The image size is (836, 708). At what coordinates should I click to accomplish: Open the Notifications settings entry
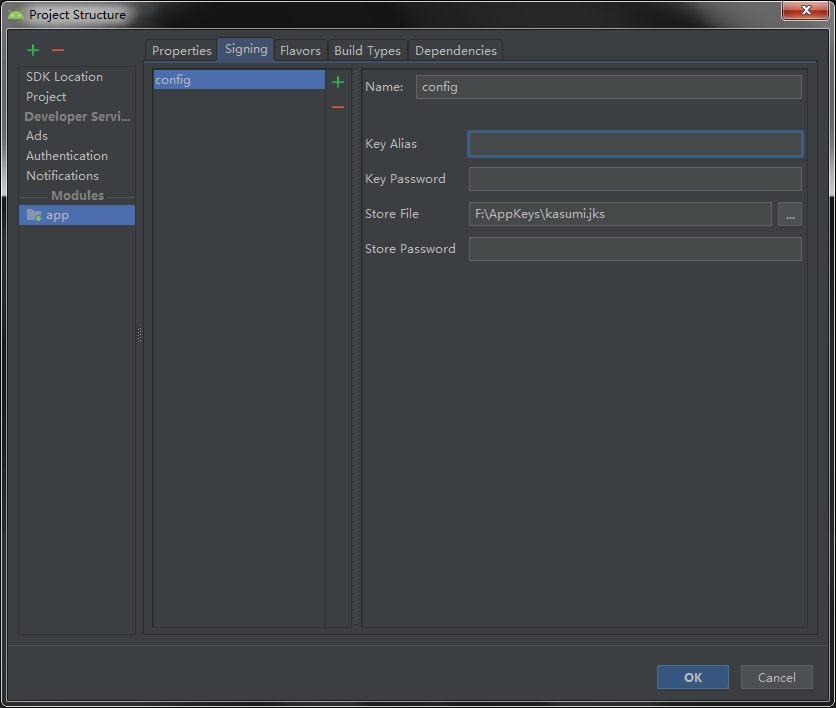point(62,175)
